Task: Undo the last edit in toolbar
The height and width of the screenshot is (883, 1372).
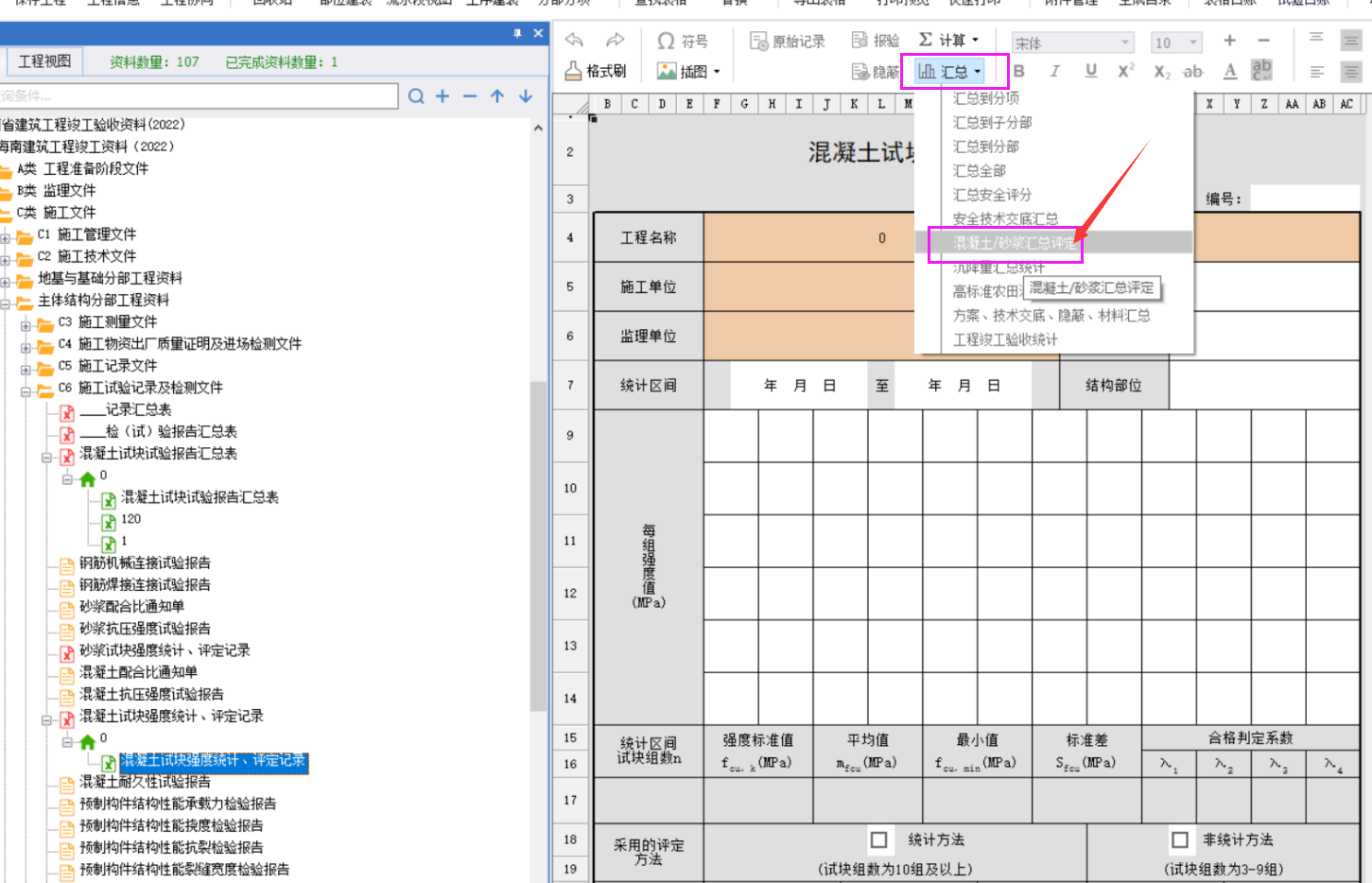Action: (x=574, y=40)
